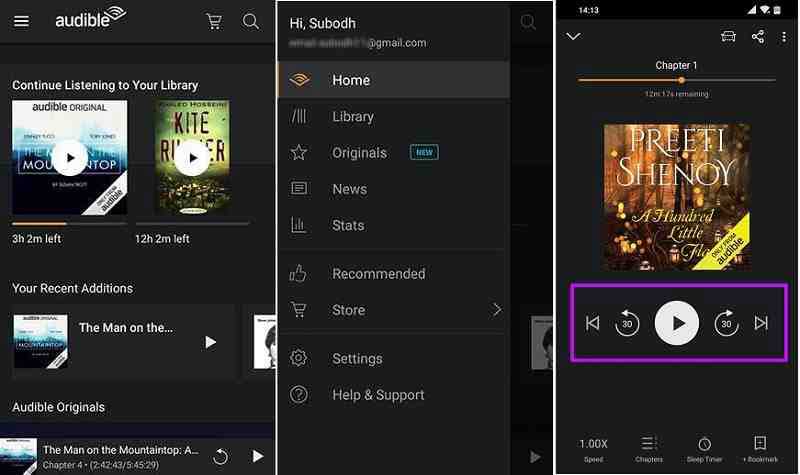
Task: Expand the Store submenu arrow
Action: tap(497, 310)
